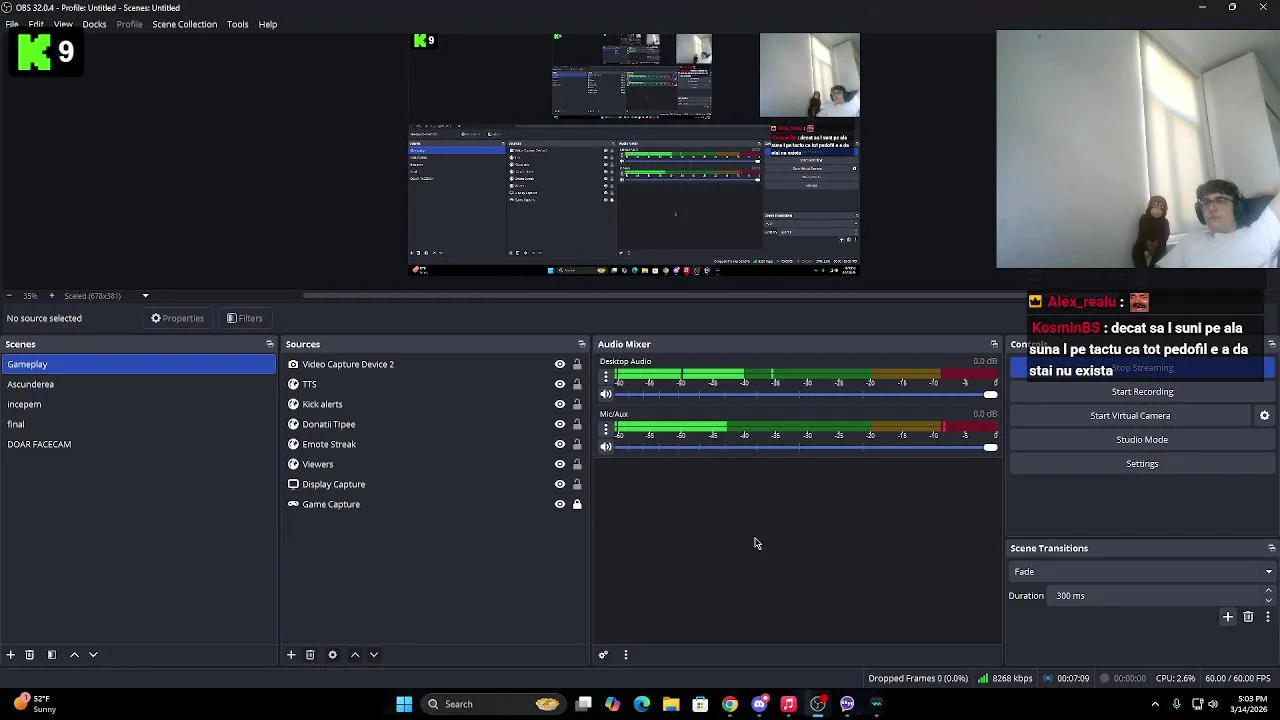
Task: Toggle visibility of Display Capture source
Action: 560,484
